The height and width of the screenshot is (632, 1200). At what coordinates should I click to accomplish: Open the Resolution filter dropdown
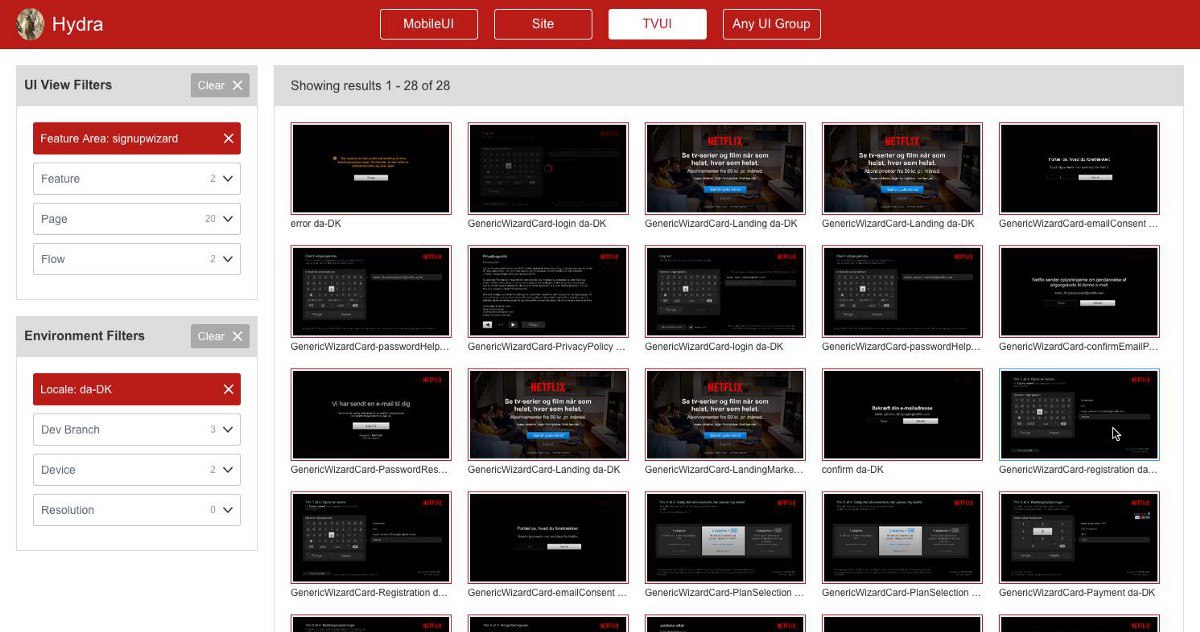(137, 510)
